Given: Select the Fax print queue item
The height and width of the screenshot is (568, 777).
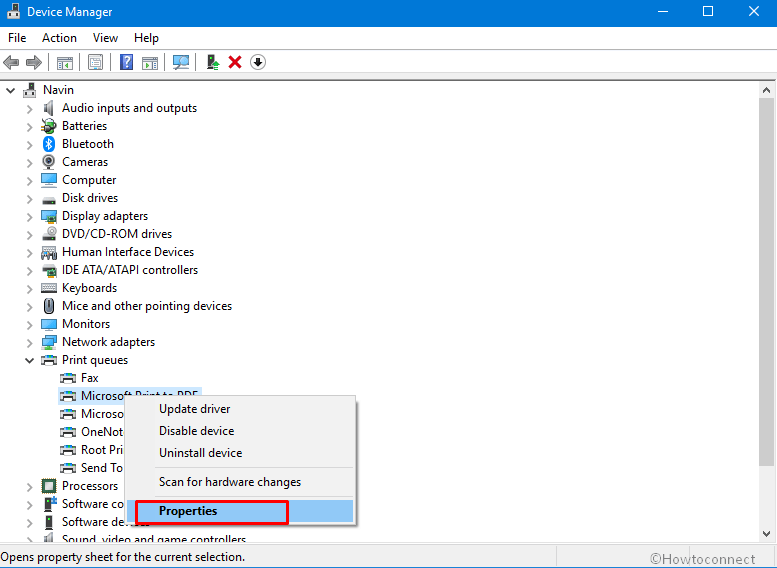Looking at the screenshot, I should click(90, 378).
